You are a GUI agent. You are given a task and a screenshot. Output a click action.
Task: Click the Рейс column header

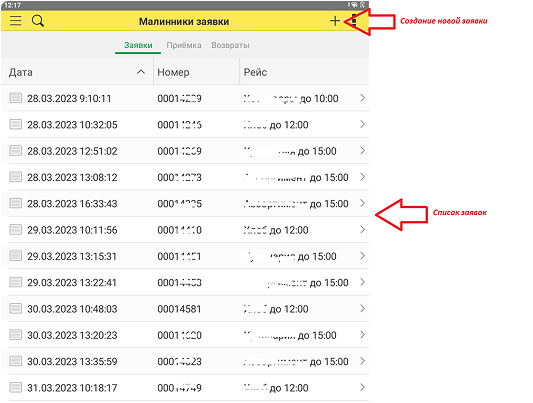[255, 72]
